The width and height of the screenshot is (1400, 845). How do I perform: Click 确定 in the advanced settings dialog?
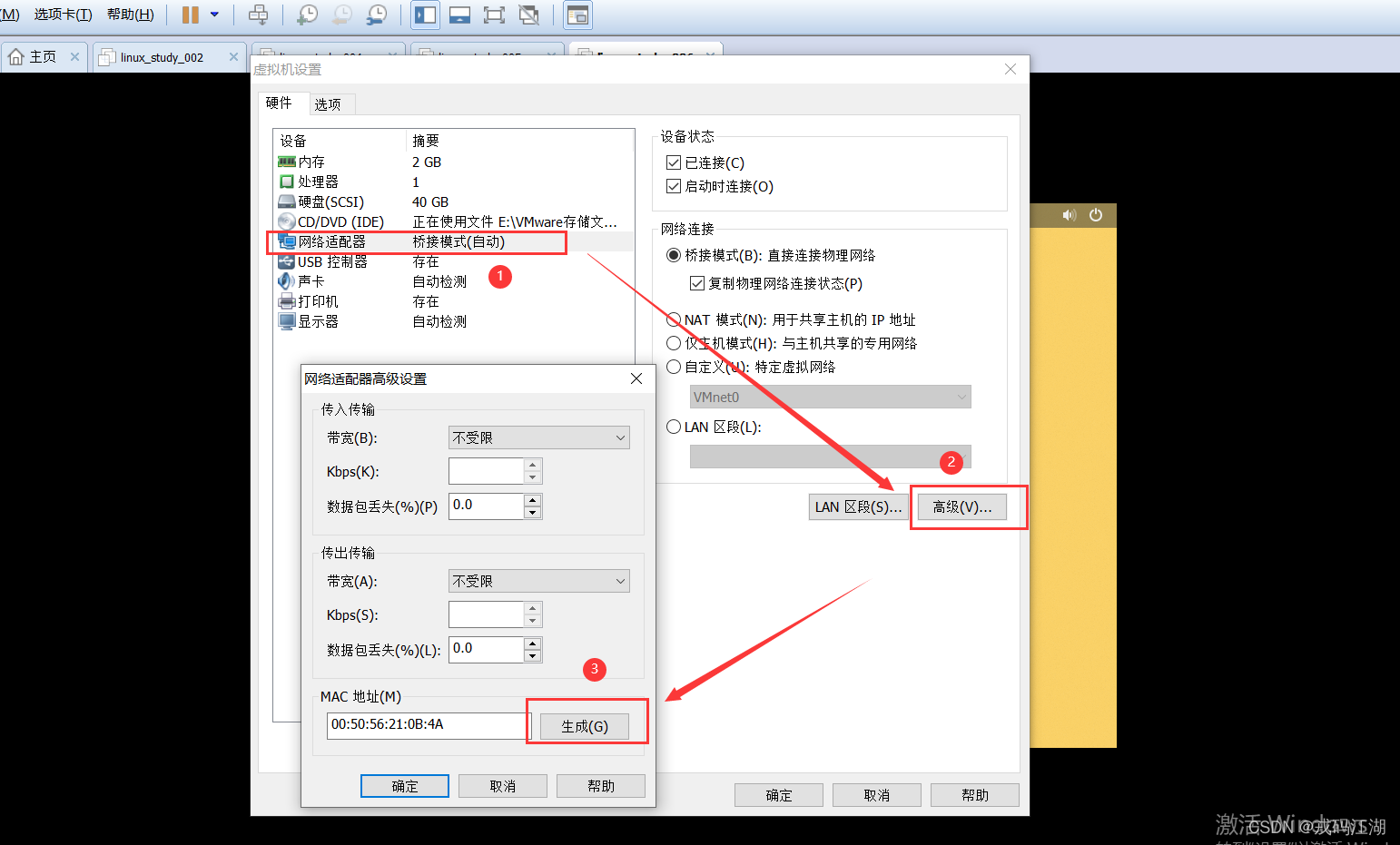[x=405, y=786]
